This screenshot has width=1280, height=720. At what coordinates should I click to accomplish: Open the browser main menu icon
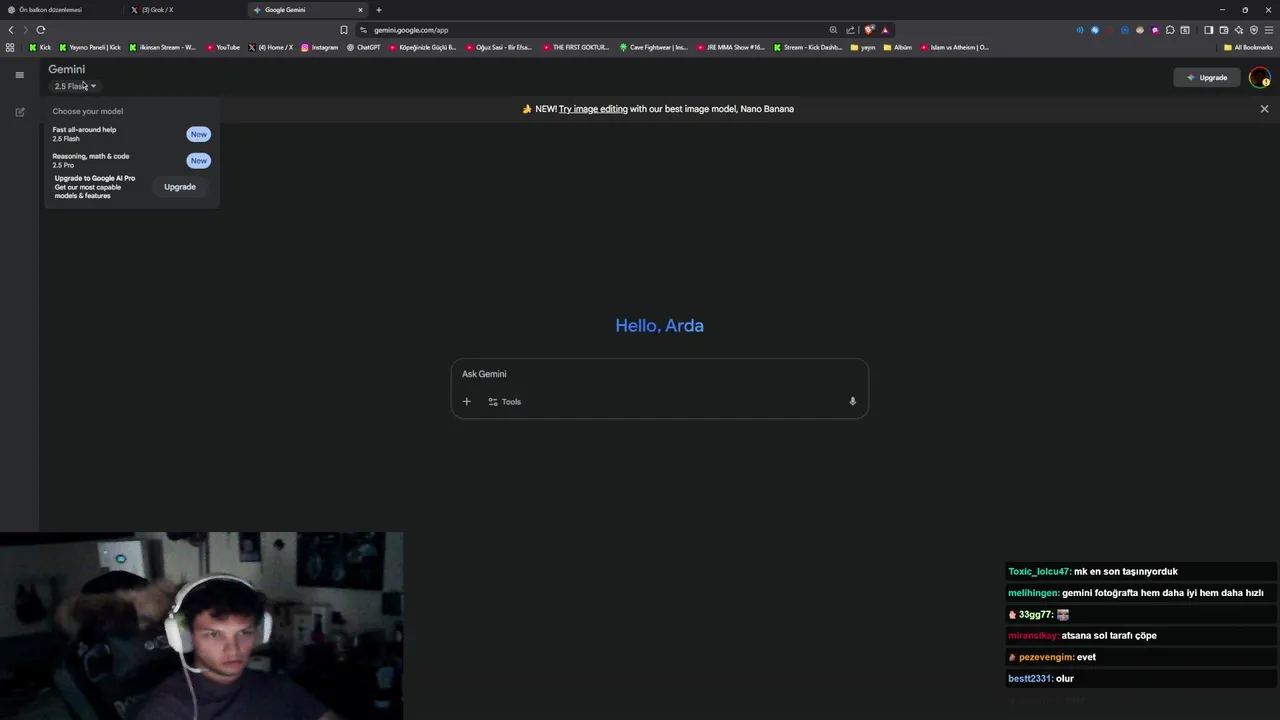(1268, 30)
